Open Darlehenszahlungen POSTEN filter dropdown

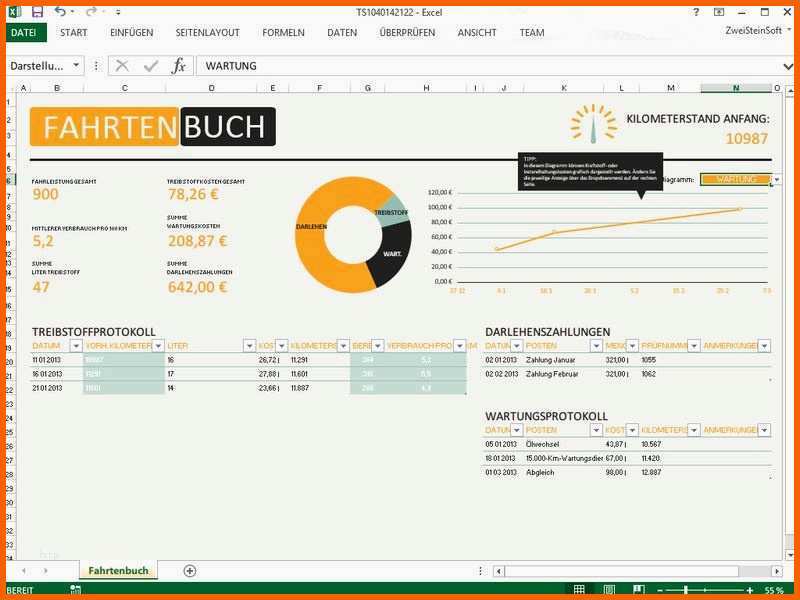[596, 346]
